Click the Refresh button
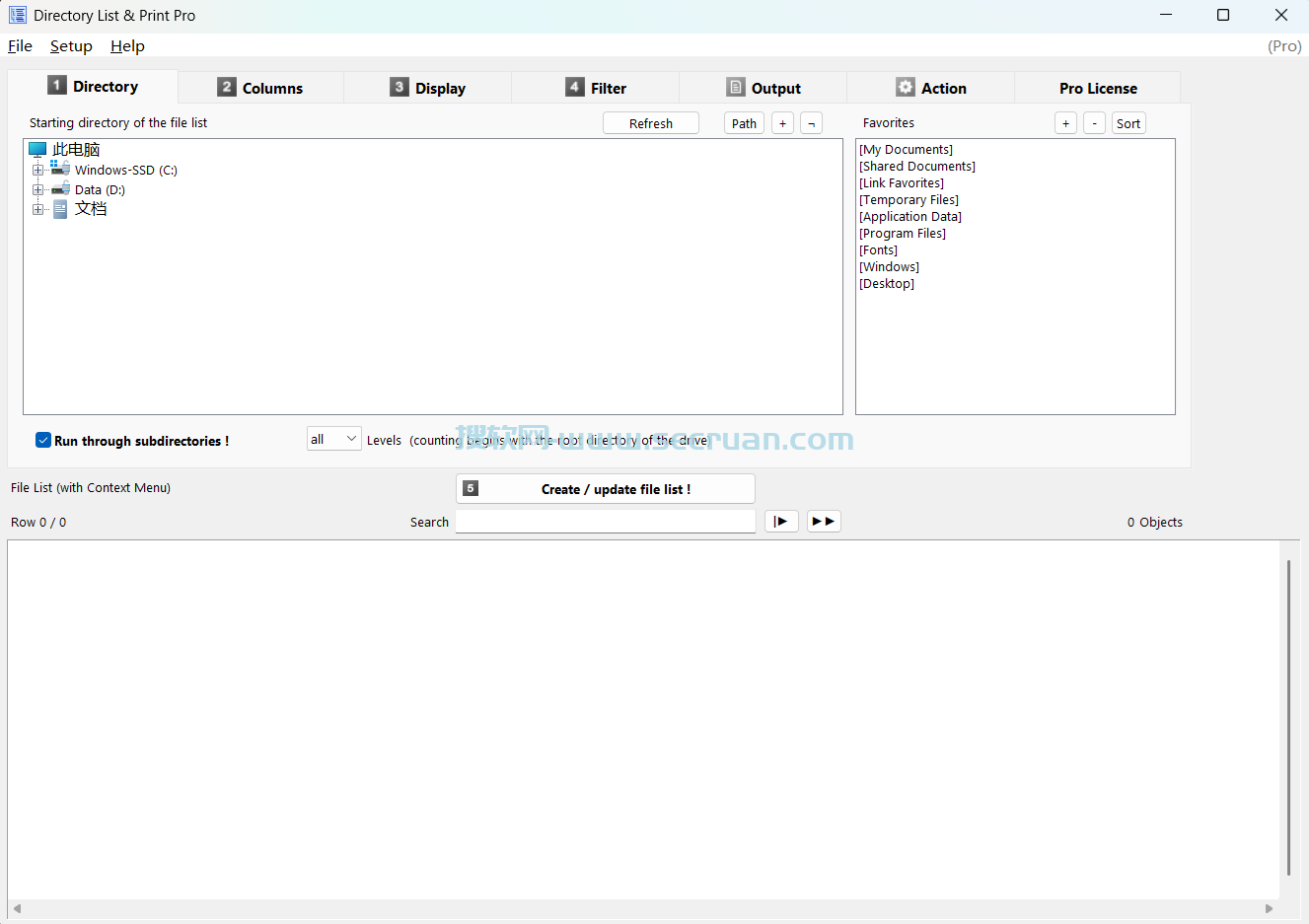The width and height of the screenshot is (1309, 924). [651, 123]
